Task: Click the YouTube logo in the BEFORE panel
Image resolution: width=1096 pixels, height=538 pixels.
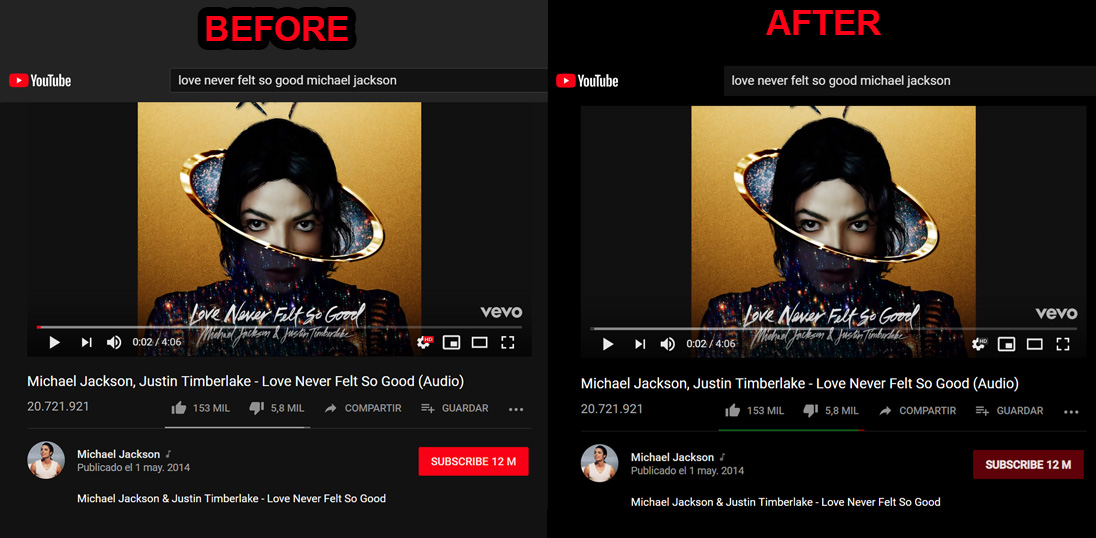Action: (40, 81)
